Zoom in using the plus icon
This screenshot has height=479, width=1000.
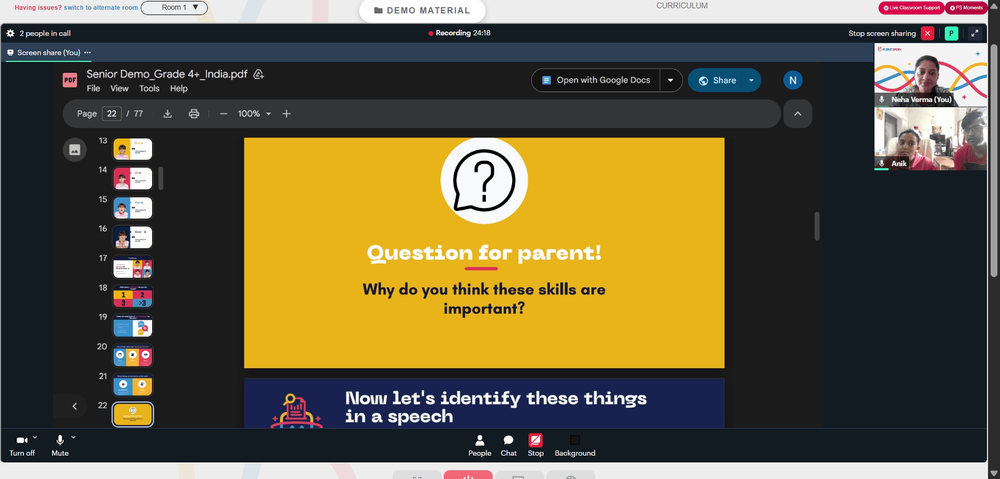point(286,114)
